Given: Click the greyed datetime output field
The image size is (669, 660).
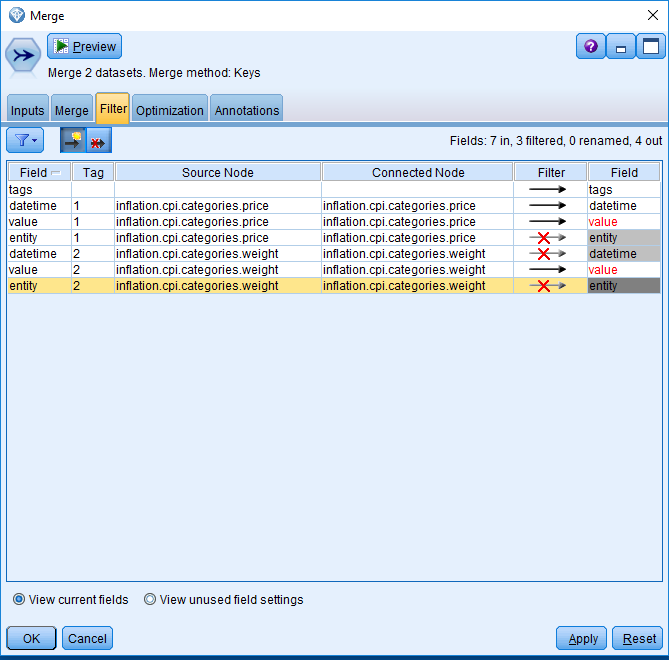Looking at the screenshot, I should (x=624, y=253).
